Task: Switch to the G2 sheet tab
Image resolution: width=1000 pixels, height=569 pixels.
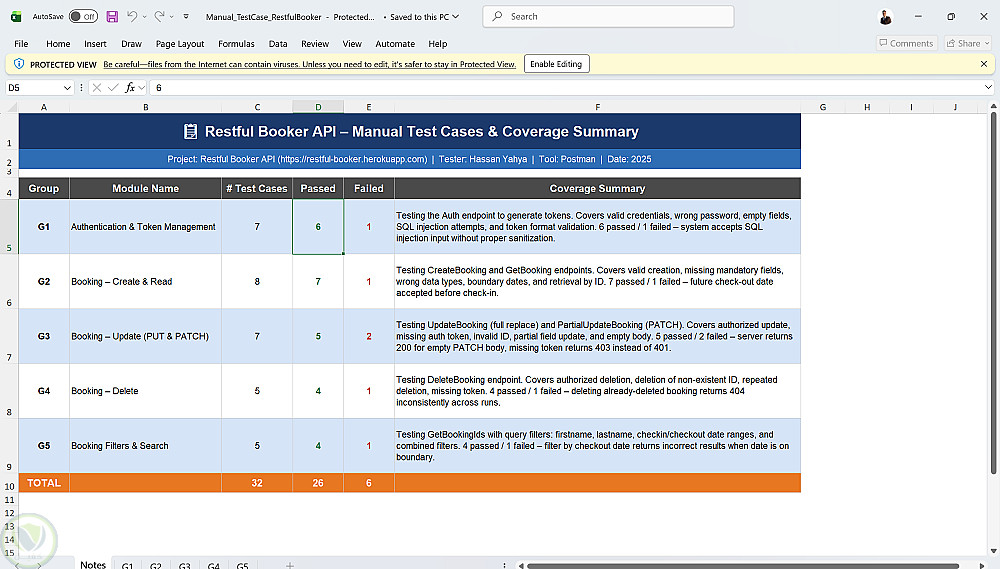Action: pos(156,565)
